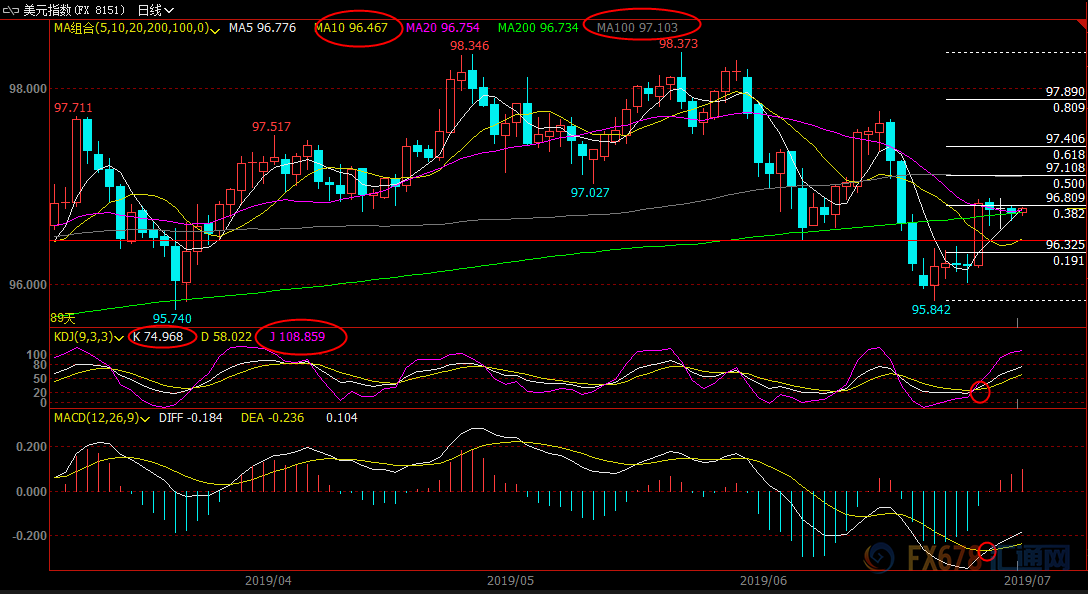Open the KDJ(9,3,3) indicator dropdown

click(x=125, y=338)
